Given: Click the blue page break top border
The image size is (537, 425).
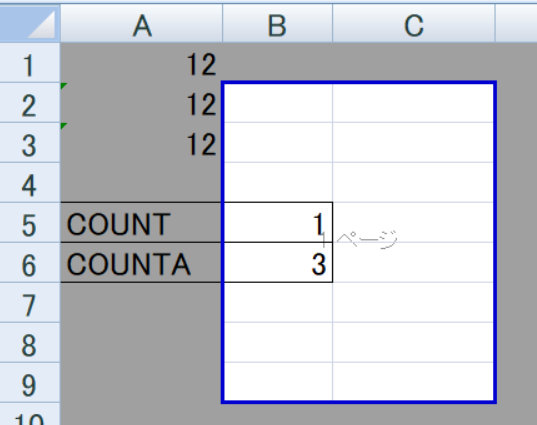Looking at the screenshot, I should tap(359, 83).
